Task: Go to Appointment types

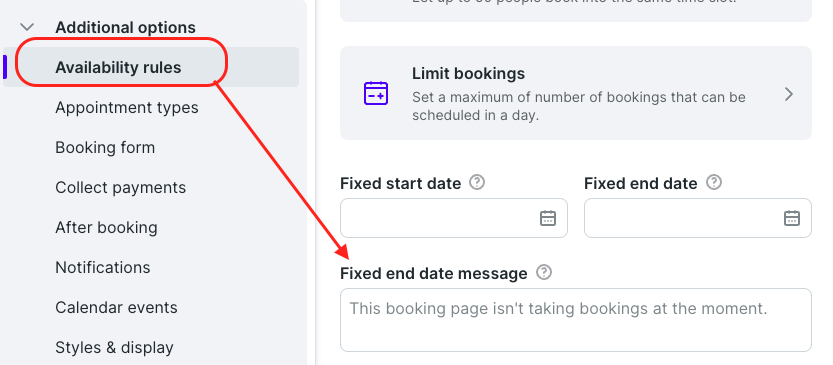Action: click(126, 107)
